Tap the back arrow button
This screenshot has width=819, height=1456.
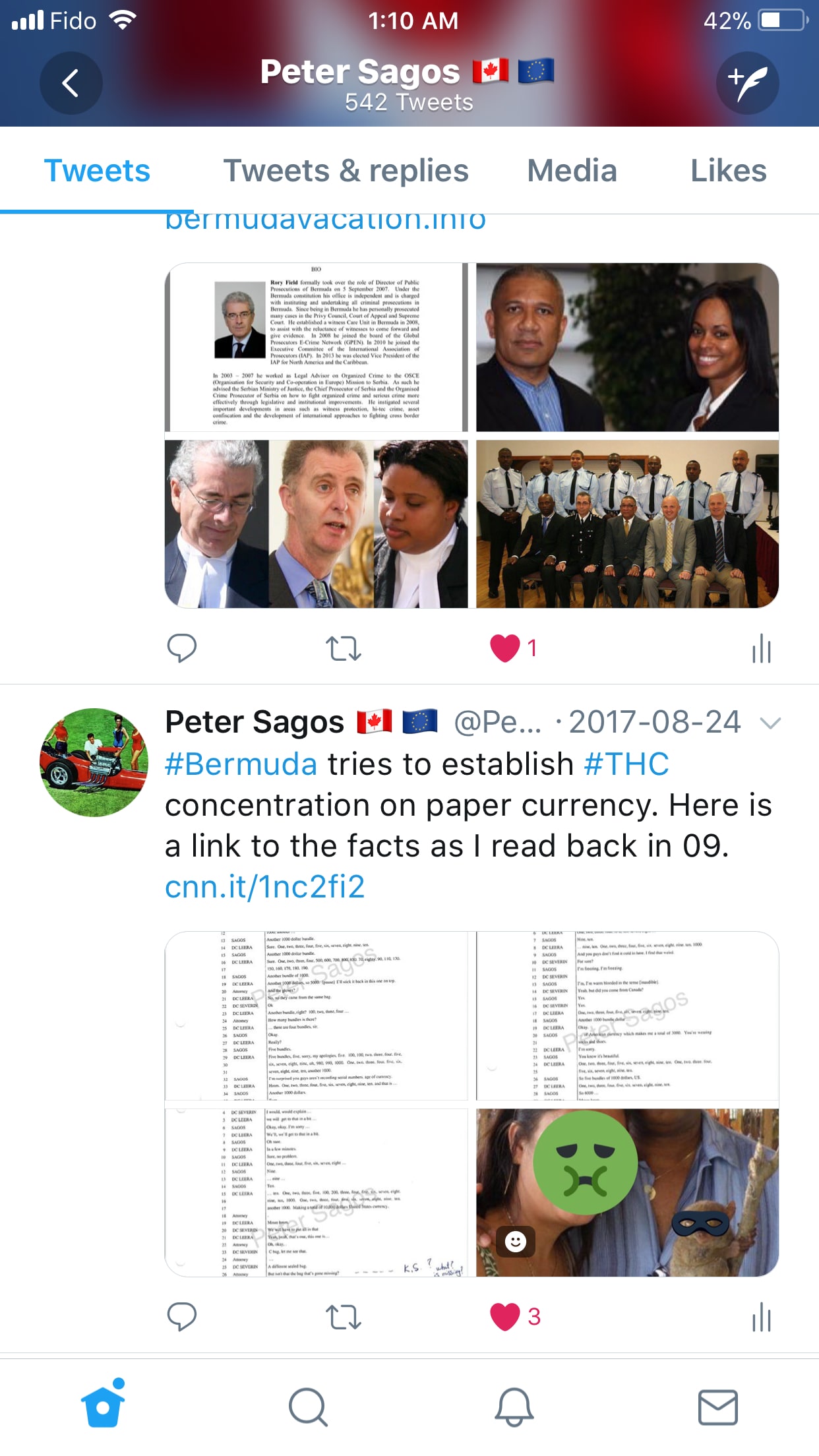pos(71,83)
